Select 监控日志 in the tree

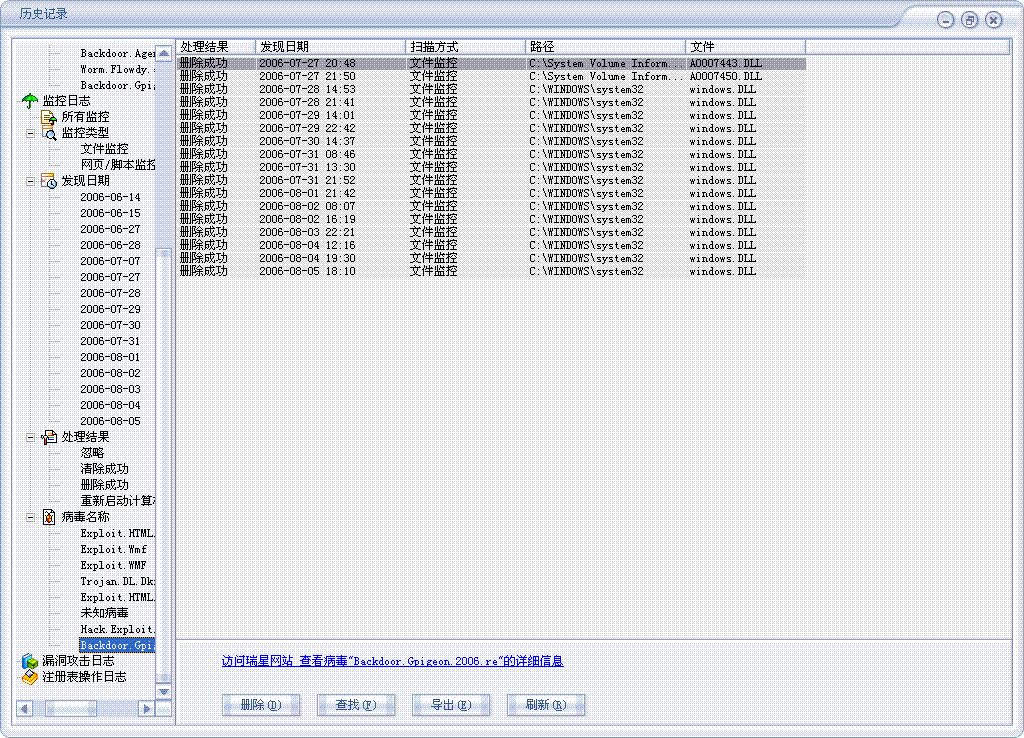(67, 101)
